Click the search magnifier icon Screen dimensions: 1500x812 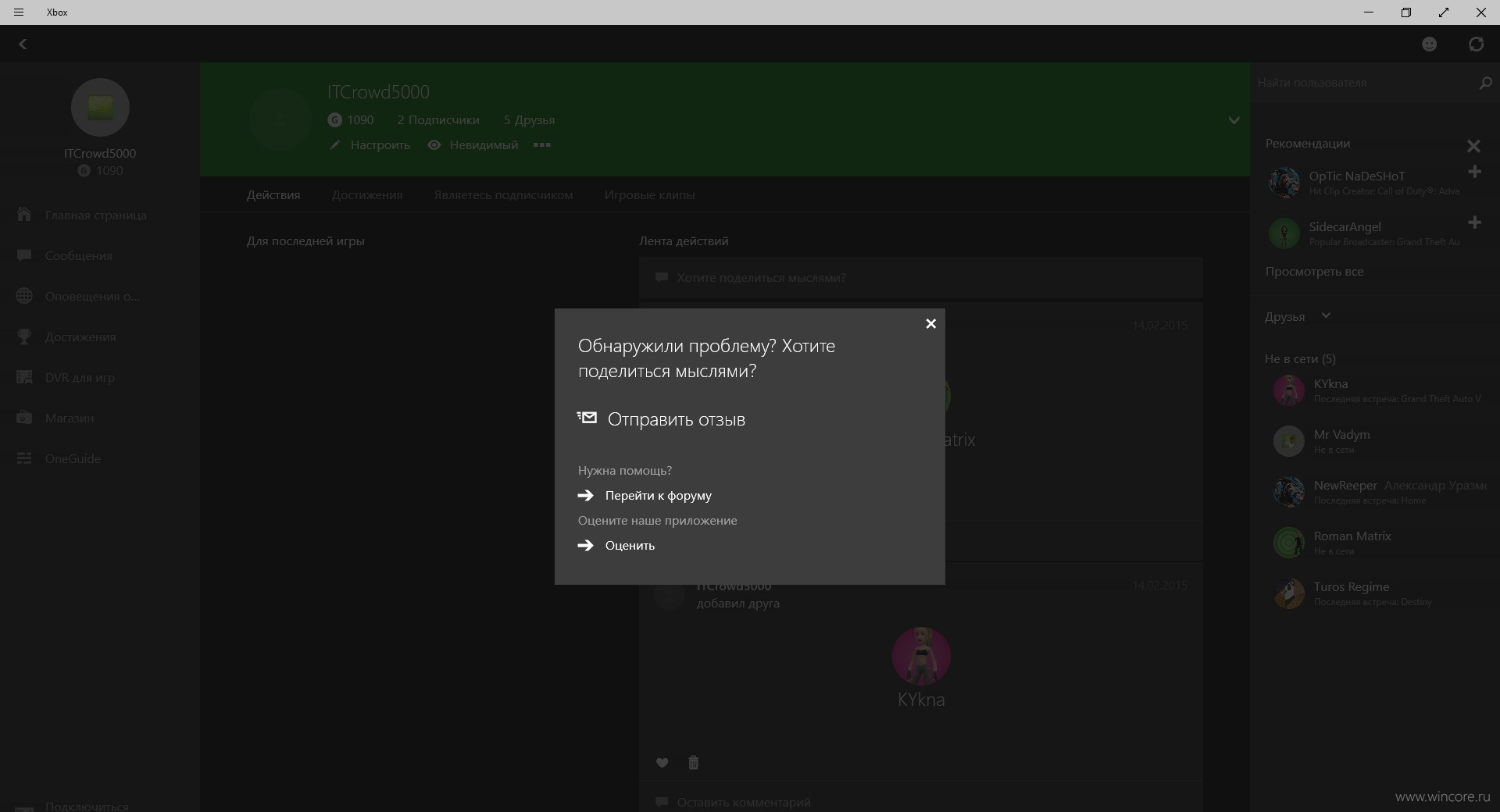(x=1485, y=82)
